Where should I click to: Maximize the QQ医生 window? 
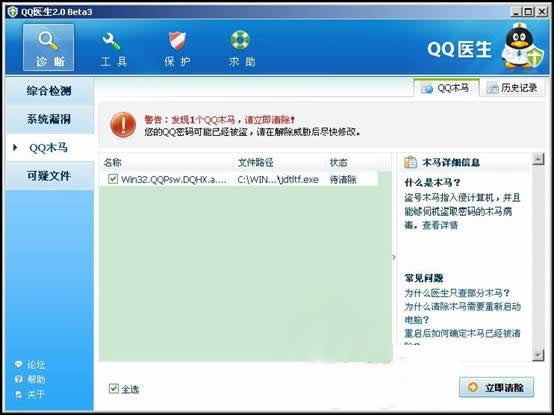(x=529, y=12)
